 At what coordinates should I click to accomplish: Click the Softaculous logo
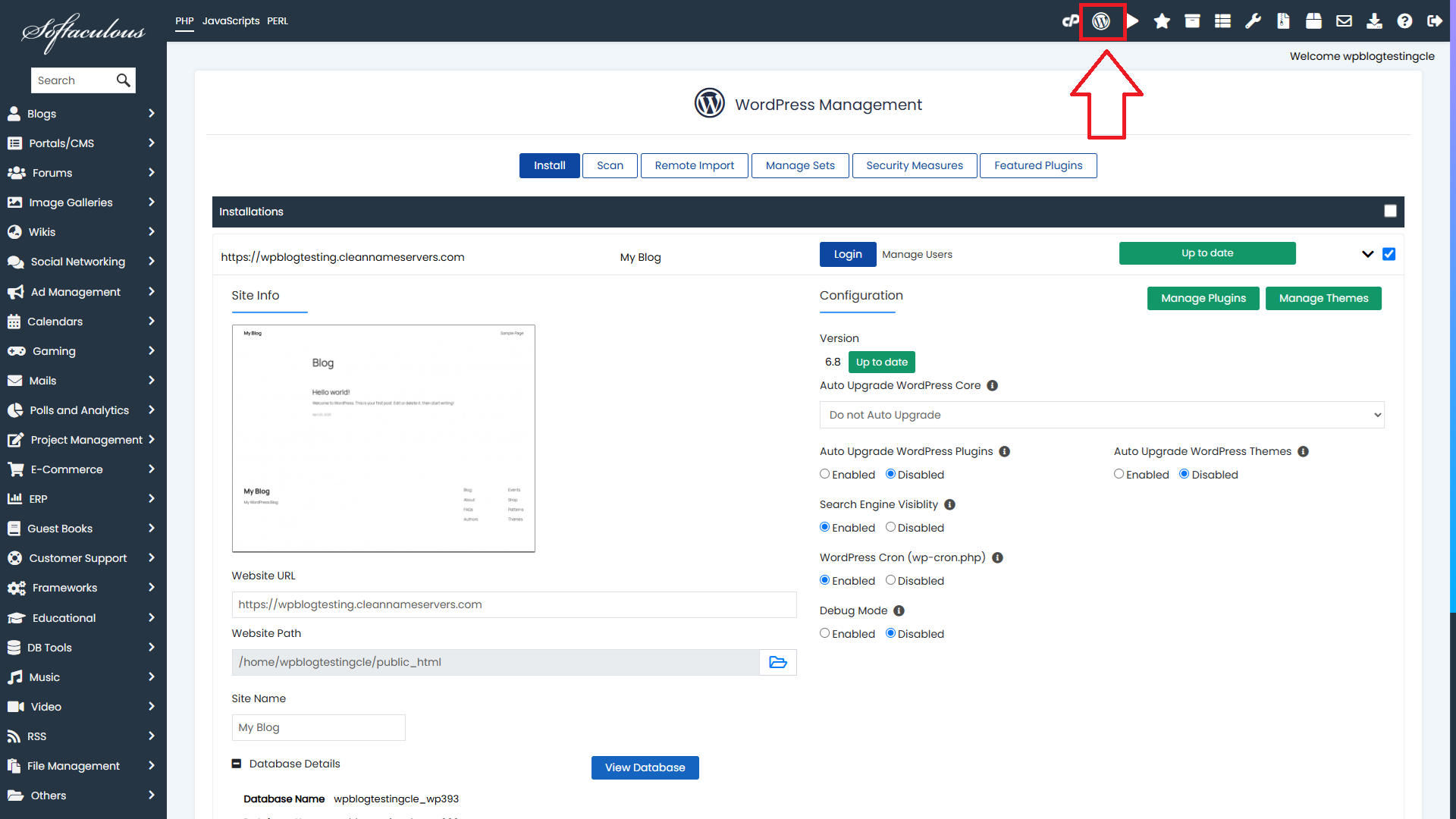(x=83, y=32)
